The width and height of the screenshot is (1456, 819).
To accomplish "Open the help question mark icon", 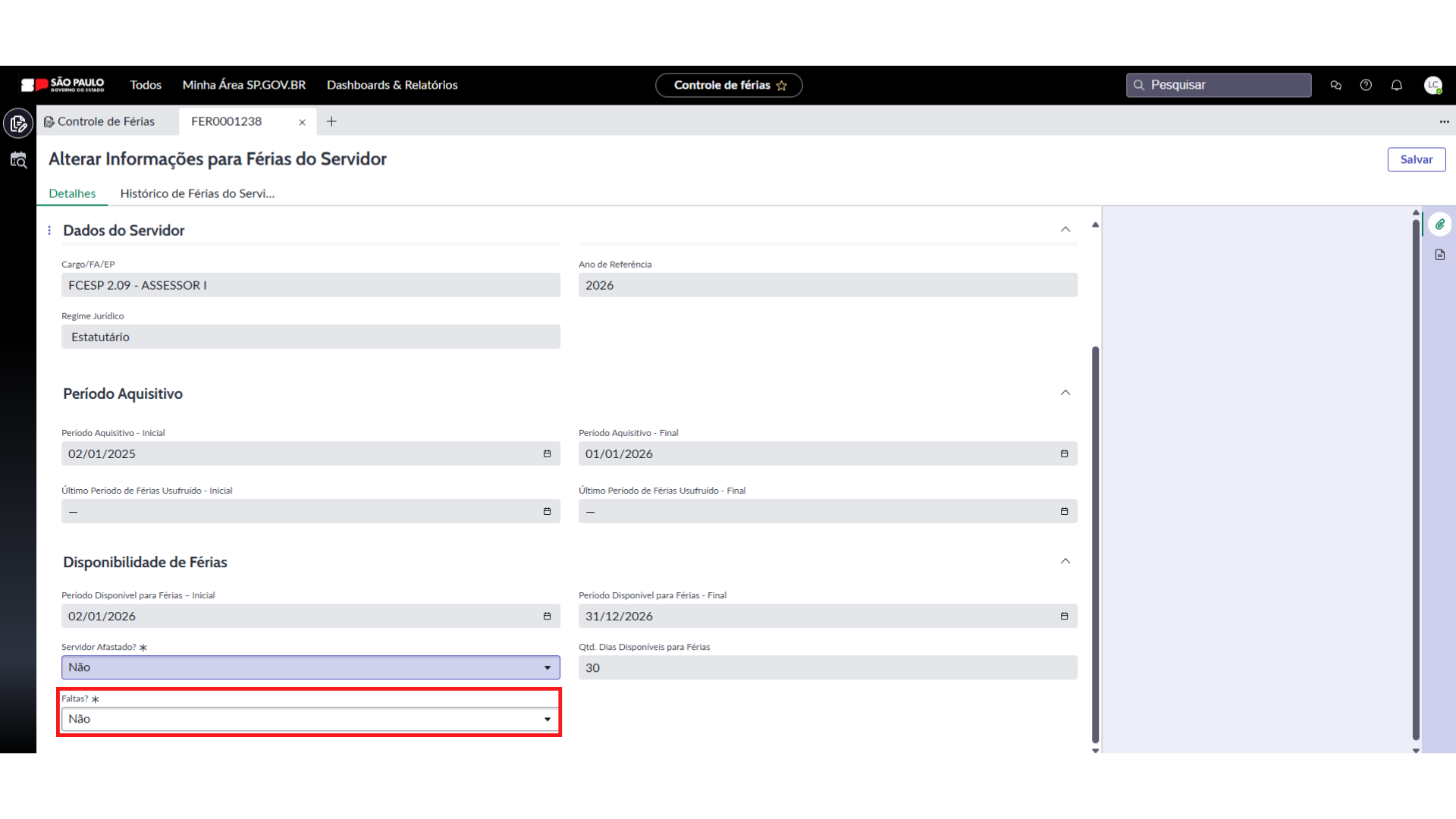I will (x=1366, y=85).
